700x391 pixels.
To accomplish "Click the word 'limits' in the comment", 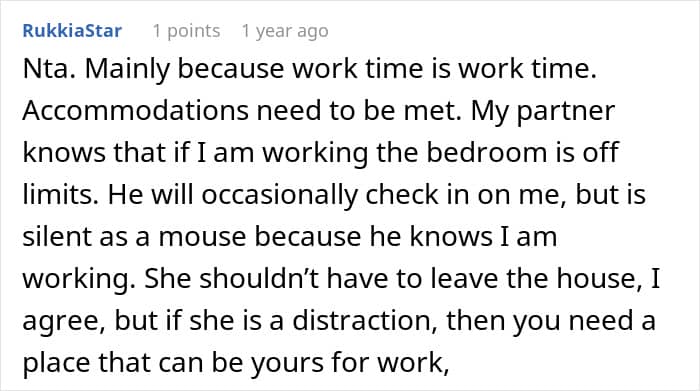I will click(x=57, y=194).
